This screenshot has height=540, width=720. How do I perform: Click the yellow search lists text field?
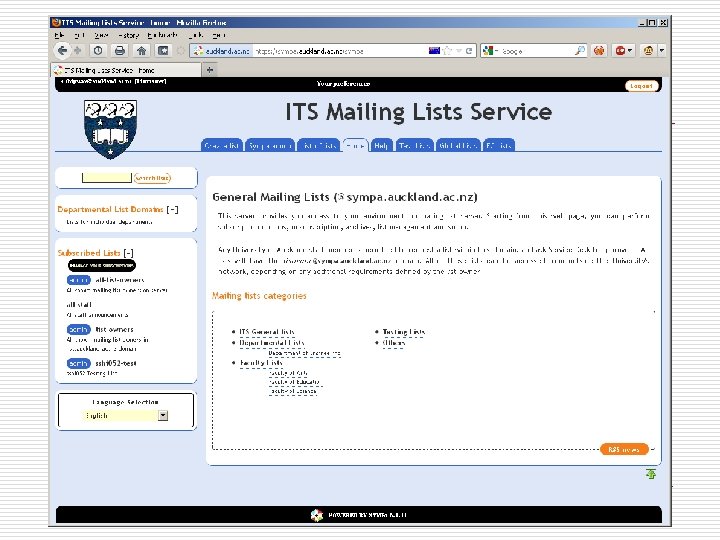coord(107,178)
